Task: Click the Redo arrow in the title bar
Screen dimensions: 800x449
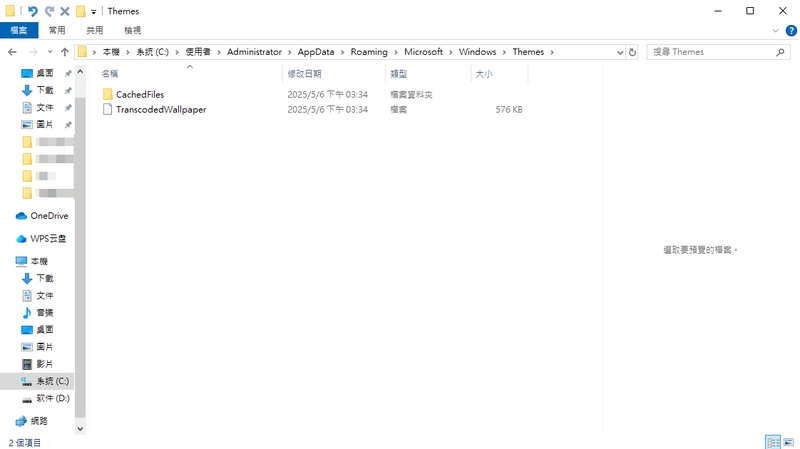Action: 49,11
